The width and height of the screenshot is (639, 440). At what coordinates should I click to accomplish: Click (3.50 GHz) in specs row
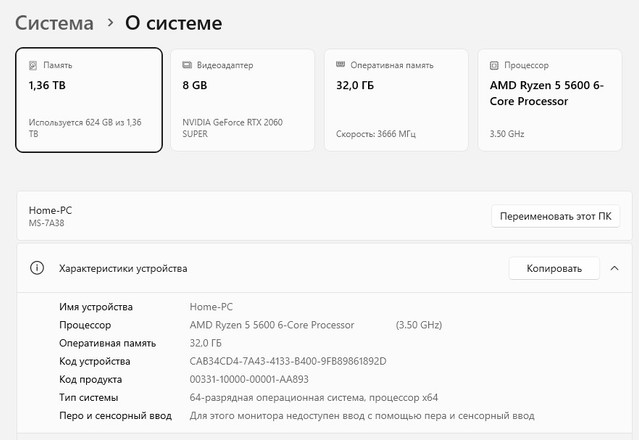419,325
